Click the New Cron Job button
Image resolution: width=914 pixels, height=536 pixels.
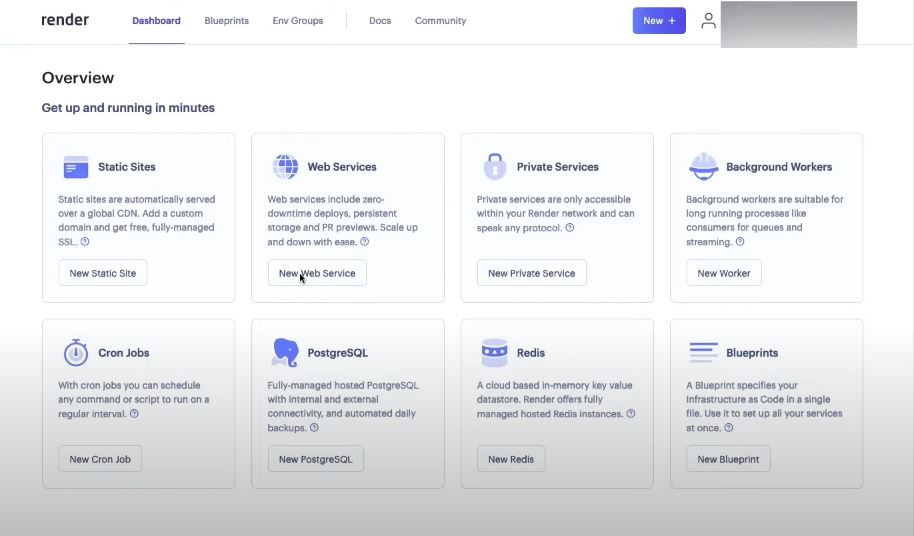100,459
